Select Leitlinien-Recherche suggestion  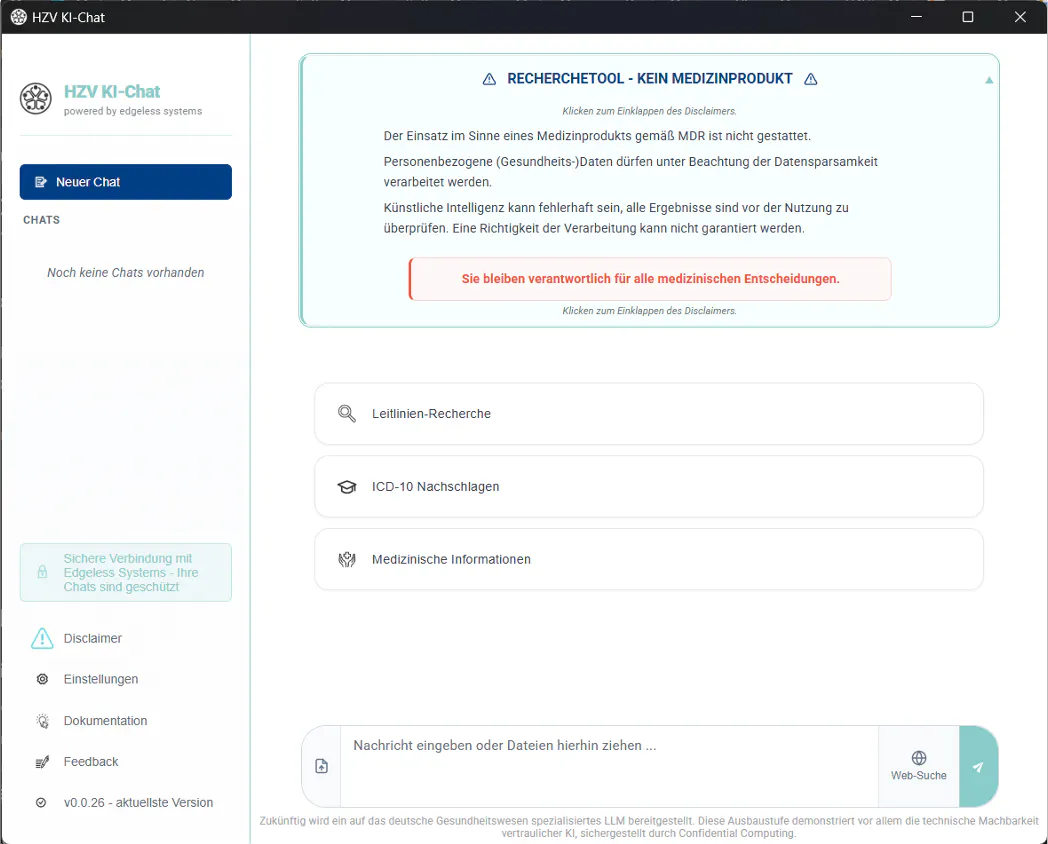click(649, 414)
